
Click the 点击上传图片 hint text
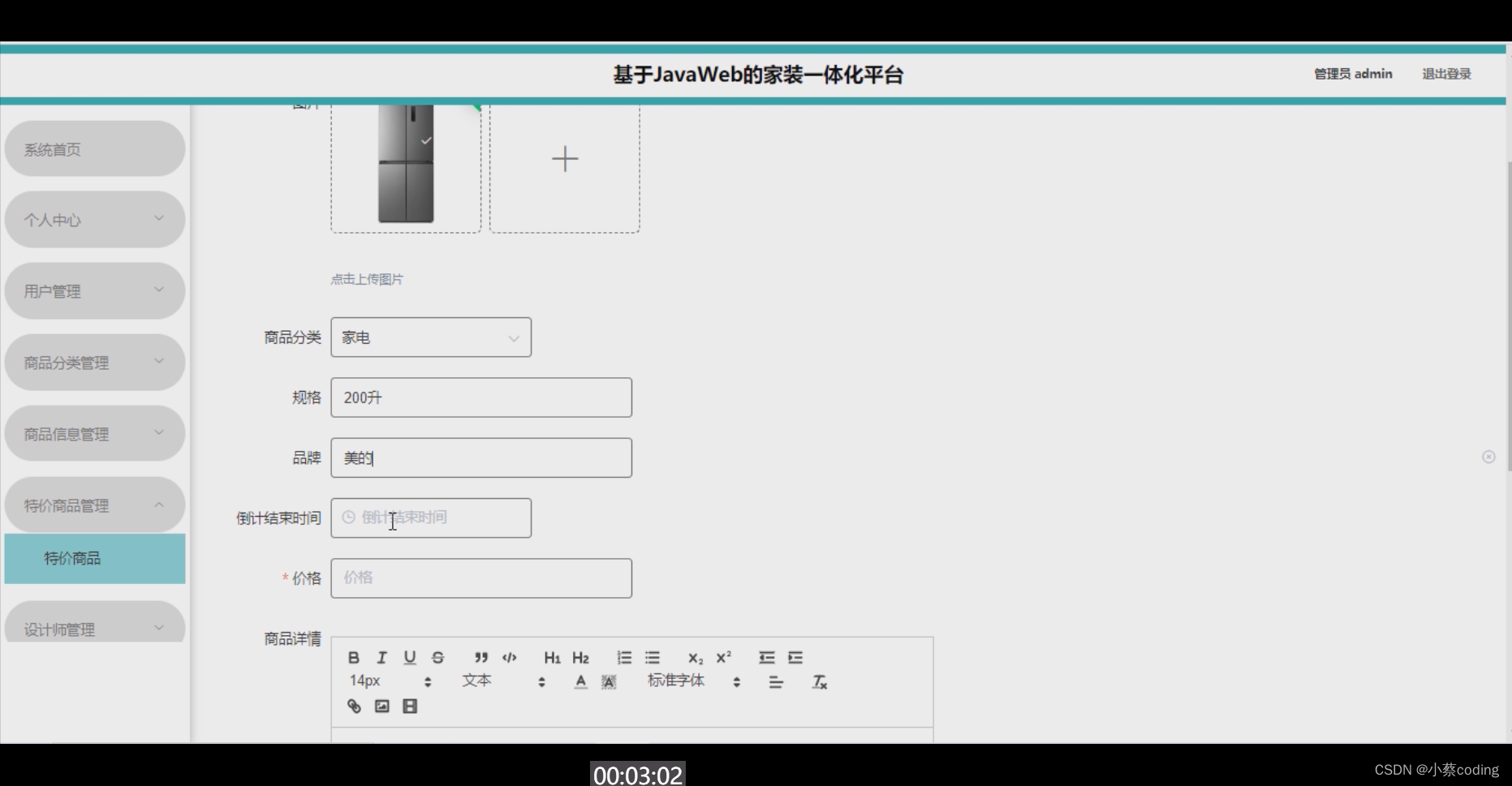point(367,279)
